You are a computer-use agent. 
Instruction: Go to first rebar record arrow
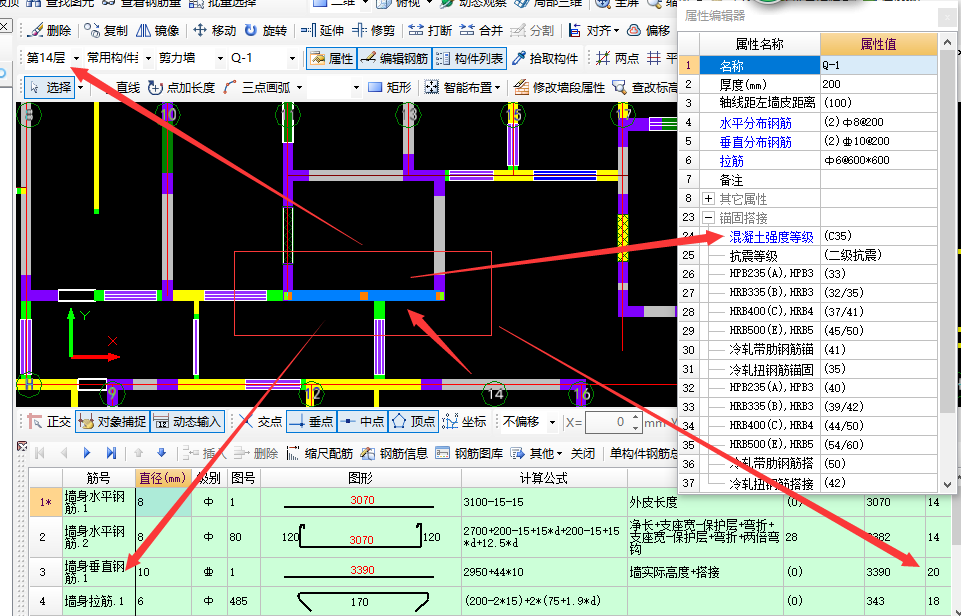coord(40,454)
